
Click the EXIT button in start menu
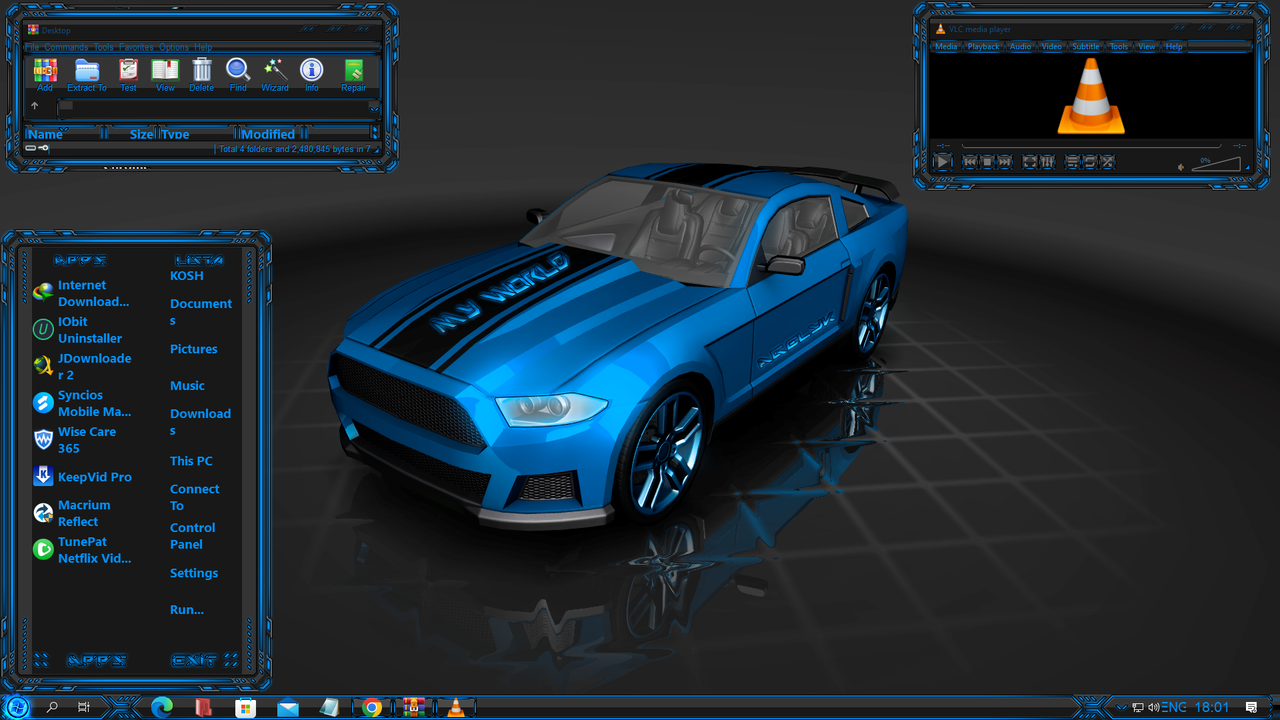tap(194, 660)
